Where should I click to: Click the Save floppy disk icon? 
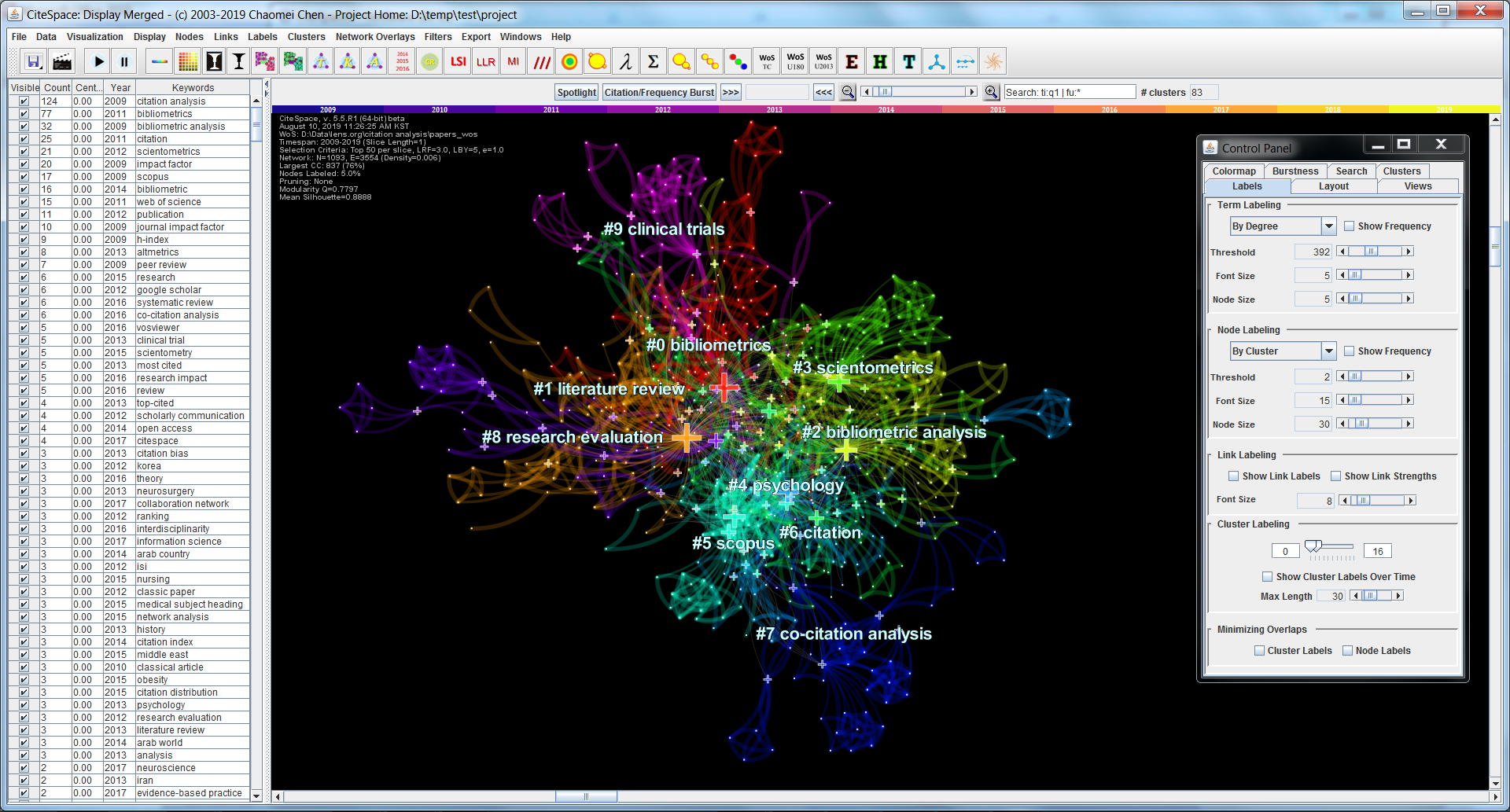pos(34,61)
